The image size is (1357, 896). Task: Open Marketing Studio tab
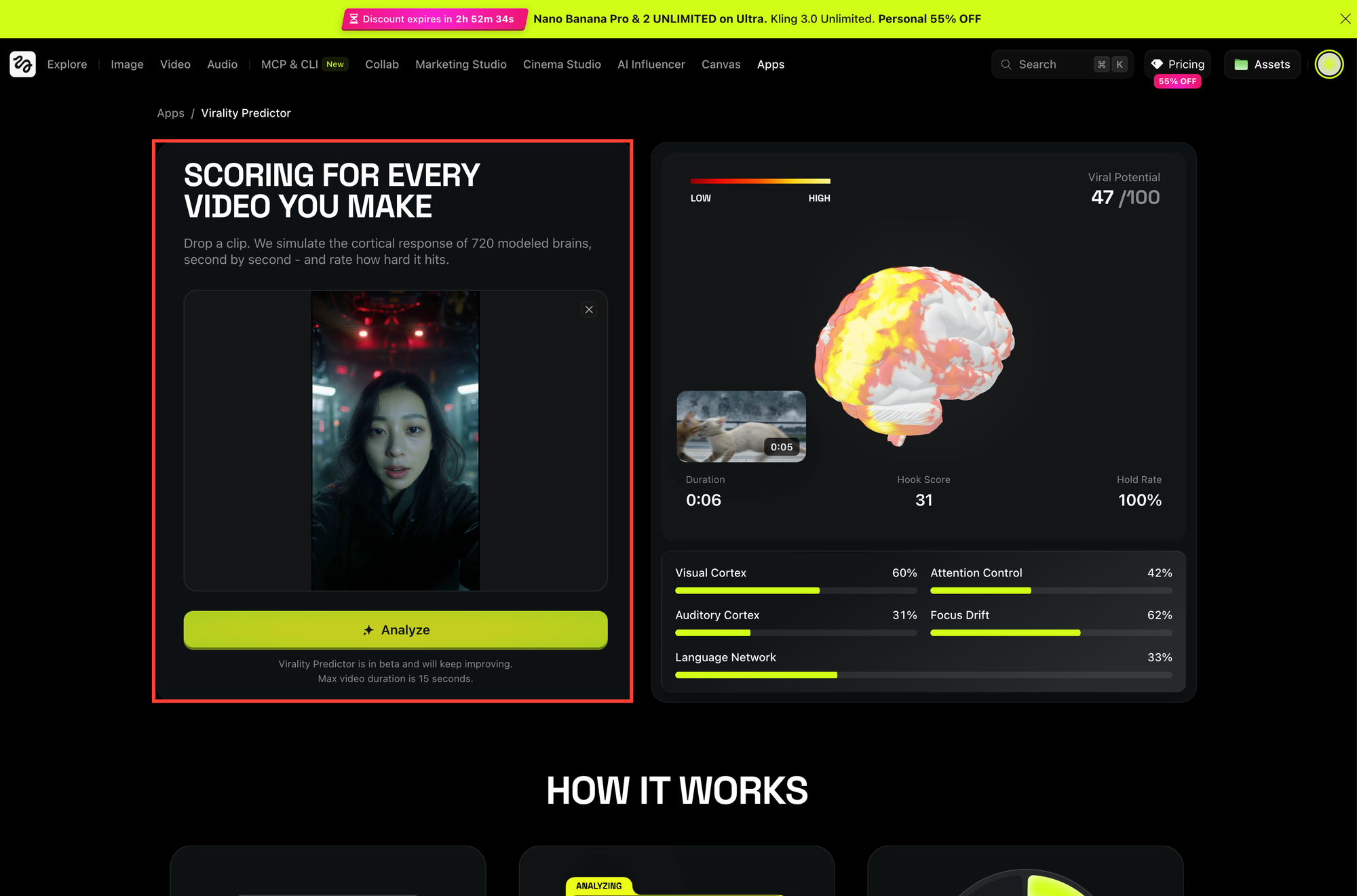(x=461, y=64)
